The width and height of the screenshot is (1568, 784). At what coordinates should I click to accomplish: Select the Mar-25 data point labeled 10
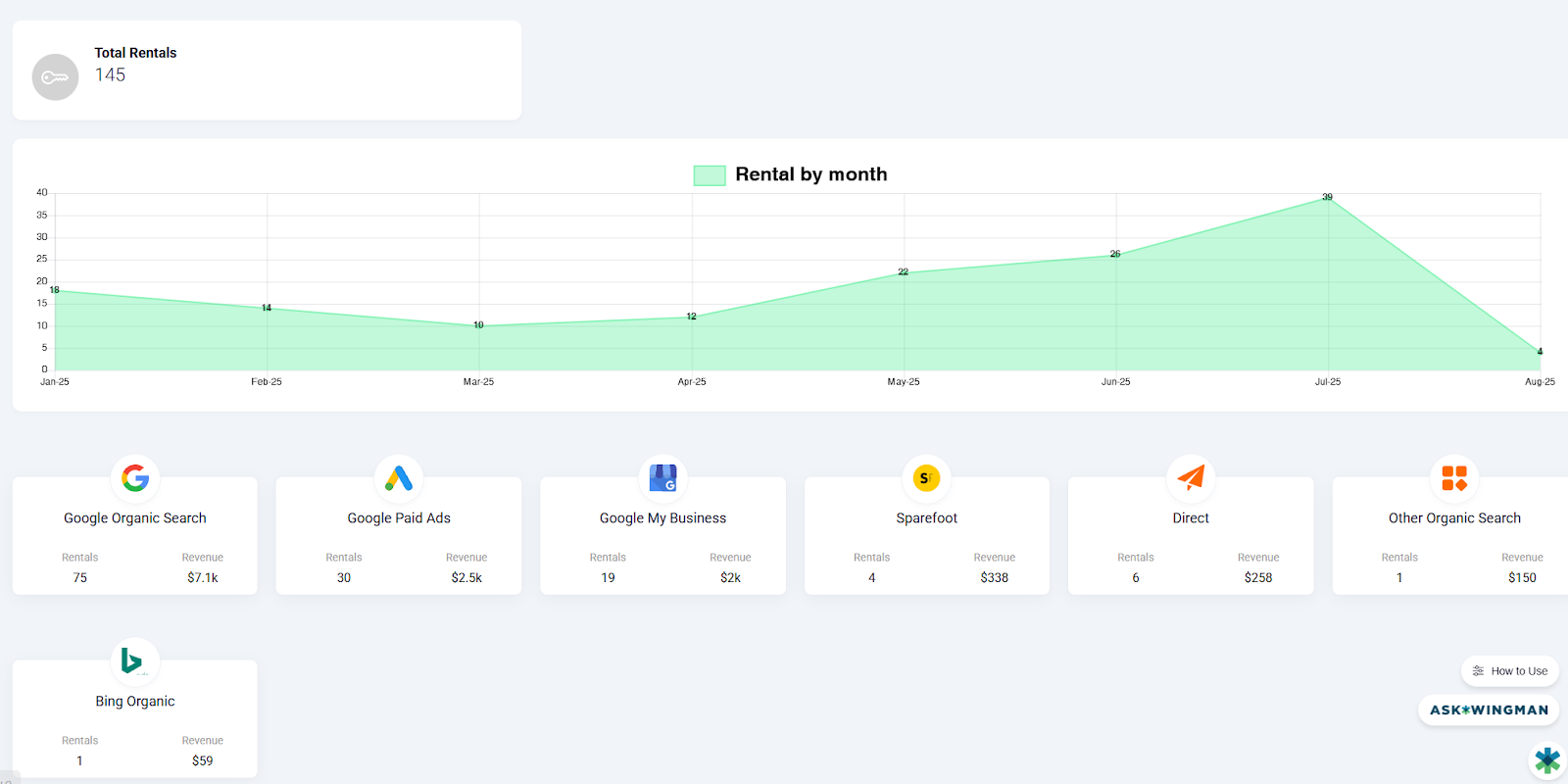coord(479,325)
